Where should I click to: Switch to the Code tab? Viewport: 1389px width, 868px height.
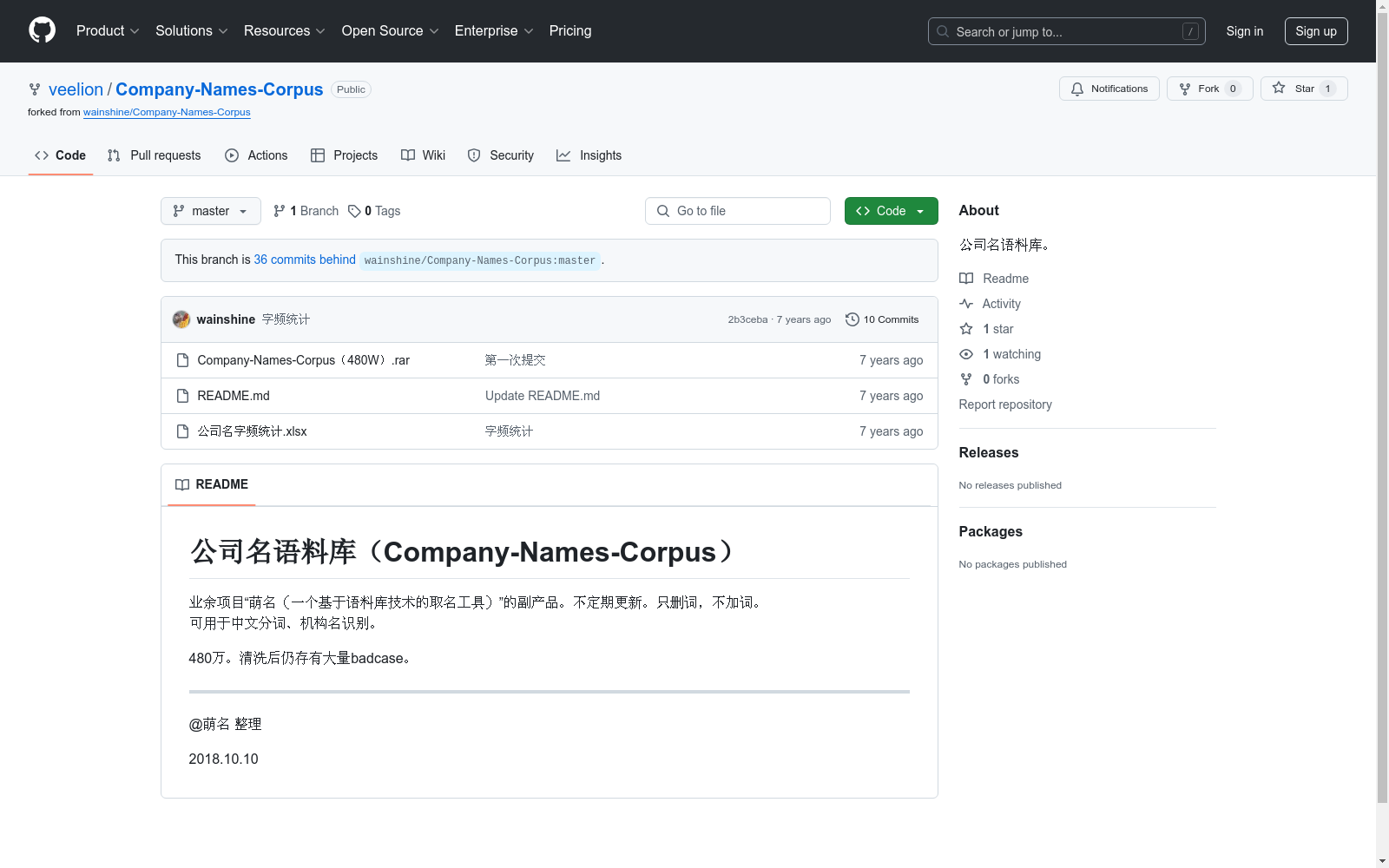pos(61,155)
